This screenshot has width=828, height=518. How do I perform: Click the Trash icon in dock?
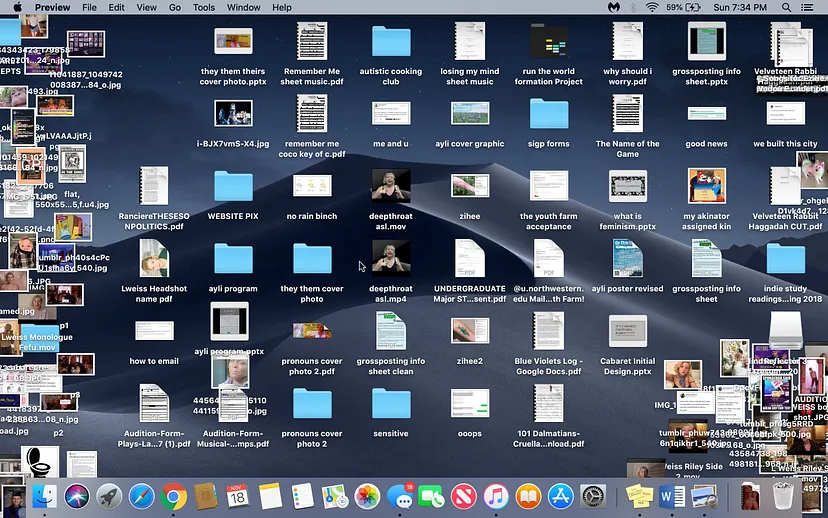(783, 496)
